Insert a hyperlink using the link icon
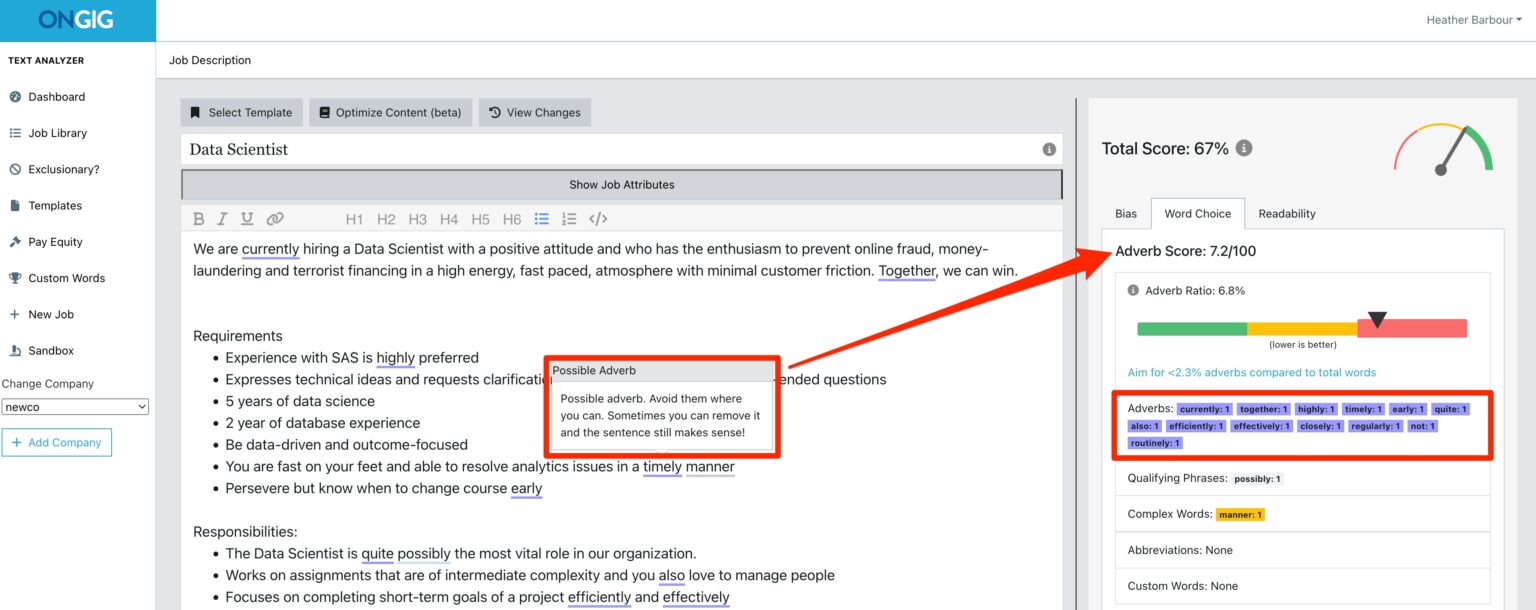Screen dimensions: 1536x610 (274, 218)
